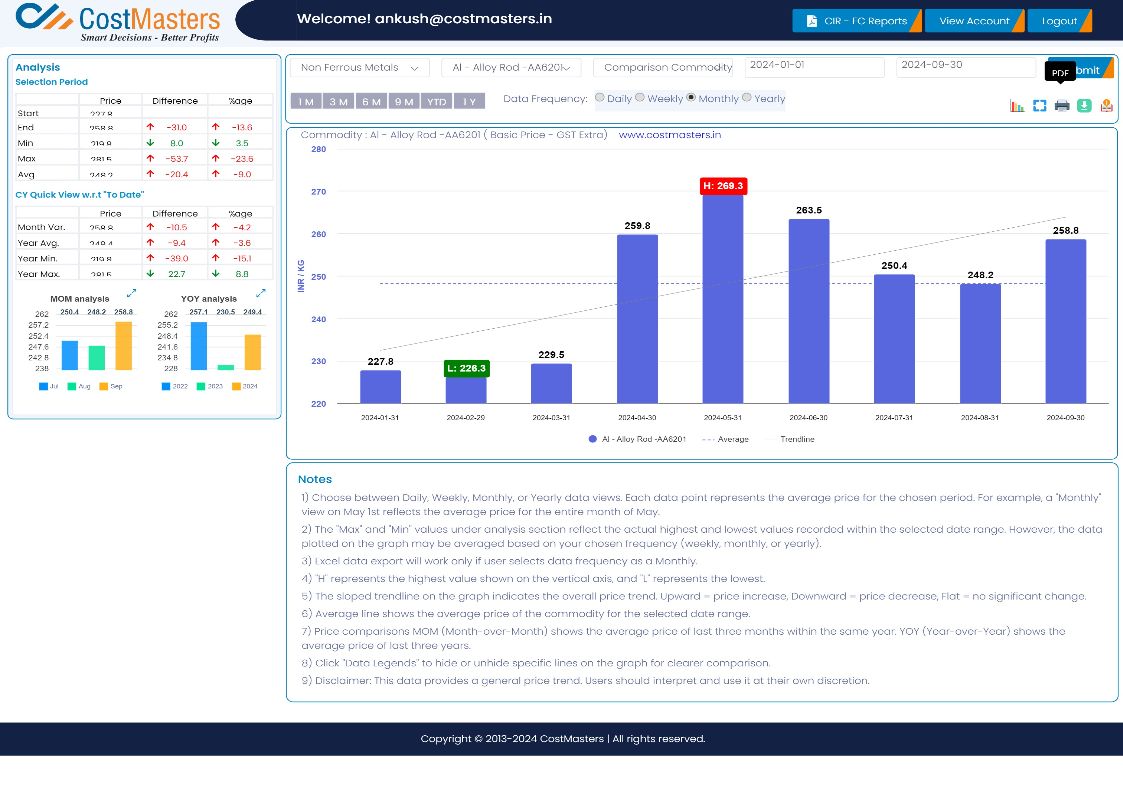The width and height of the screenshot is (1123, 794).
Task: Open the Al - Alloy Rod commodity dropdown
Action: (511, 68)
